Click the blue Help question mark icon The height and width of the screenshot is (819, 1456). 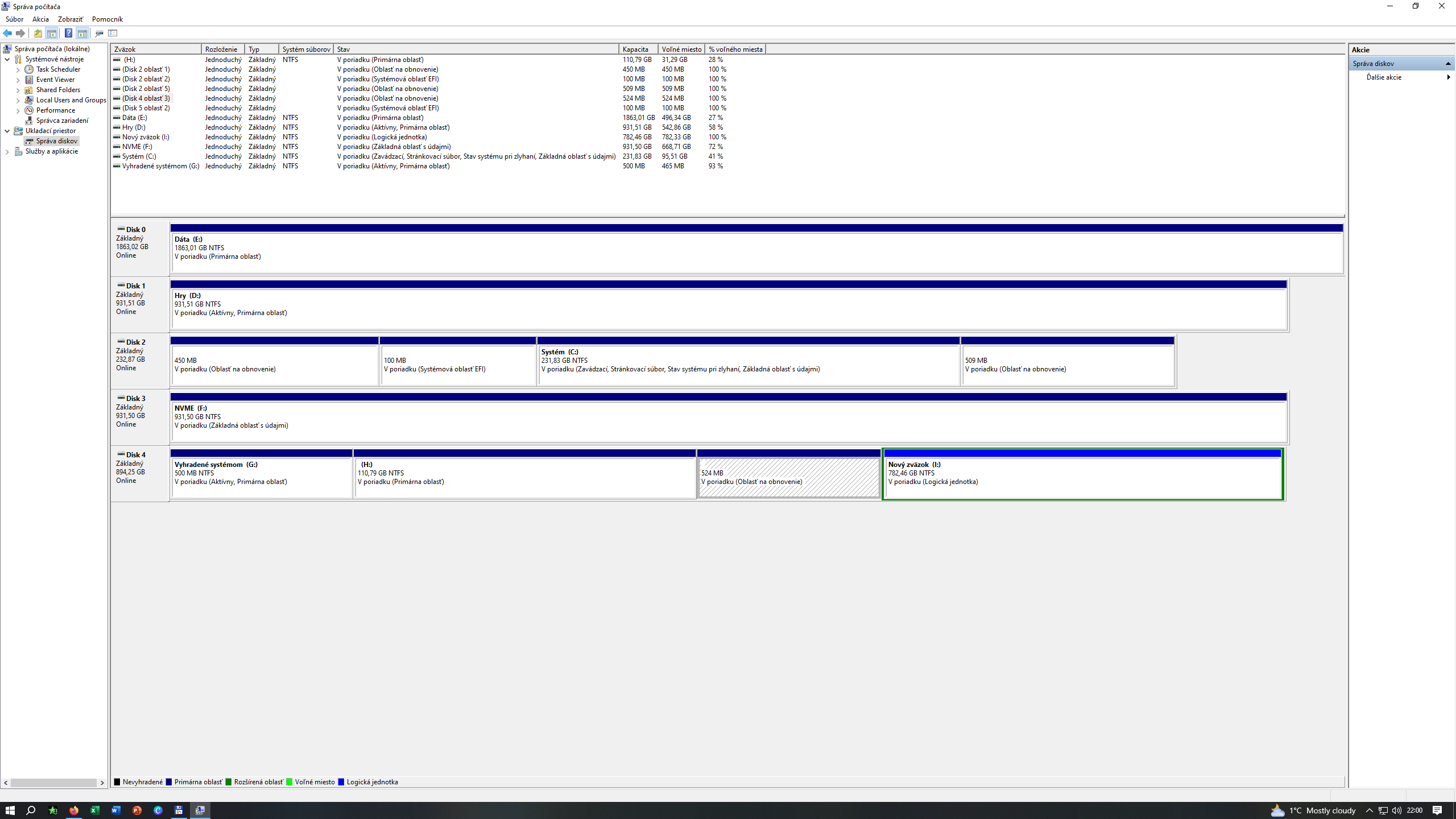click(x=68, y=33)
